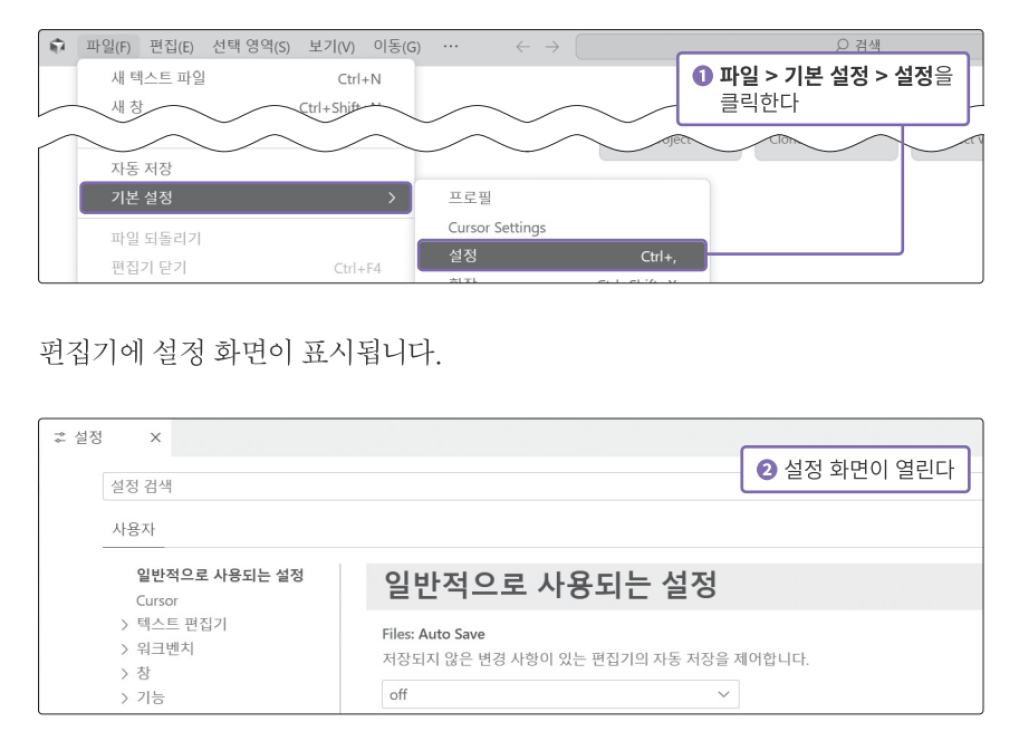Choose 설정 in the submenu
1024x741 pixels.
(x=561, y=256)
